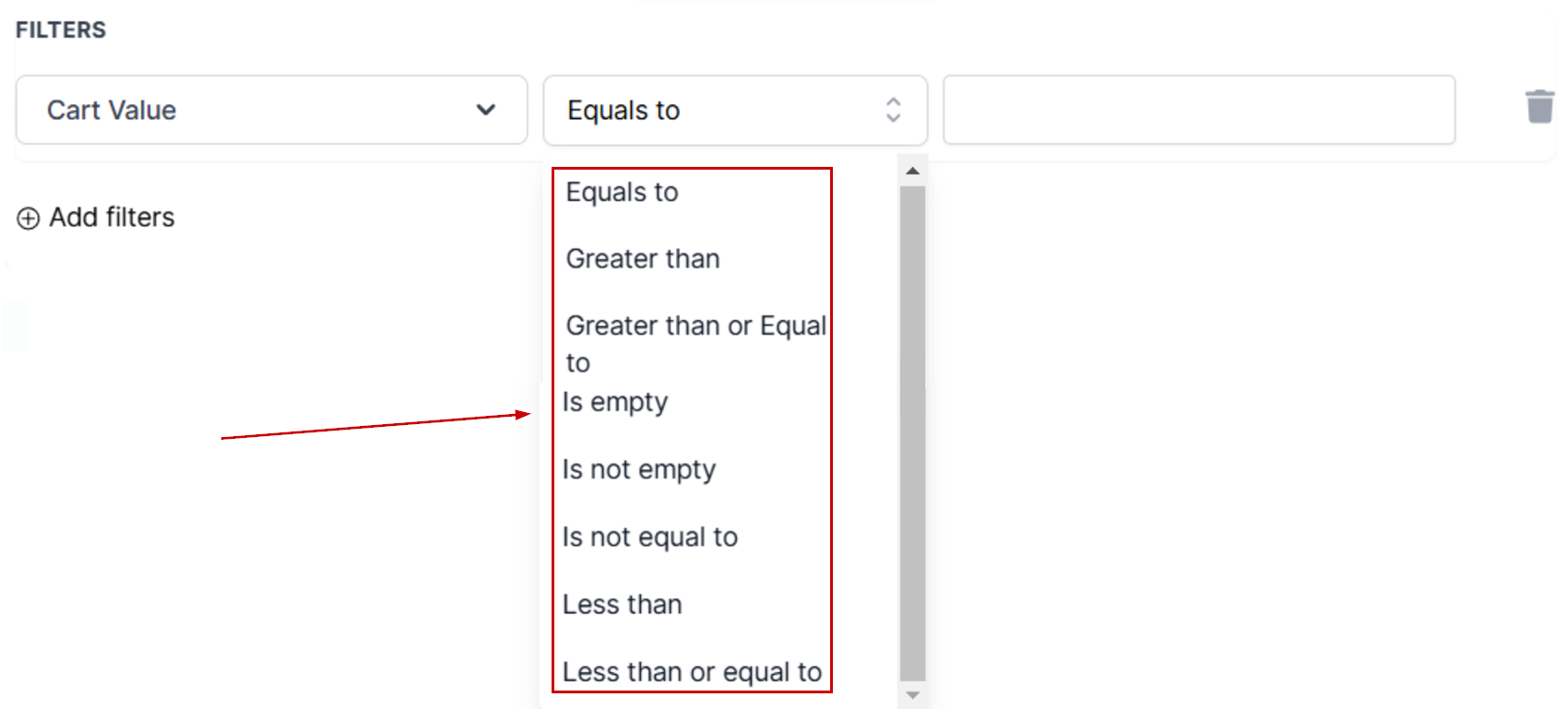Pick the Less than operator
The height and width of the screenshot is (709, 1568).
(623, 605)
